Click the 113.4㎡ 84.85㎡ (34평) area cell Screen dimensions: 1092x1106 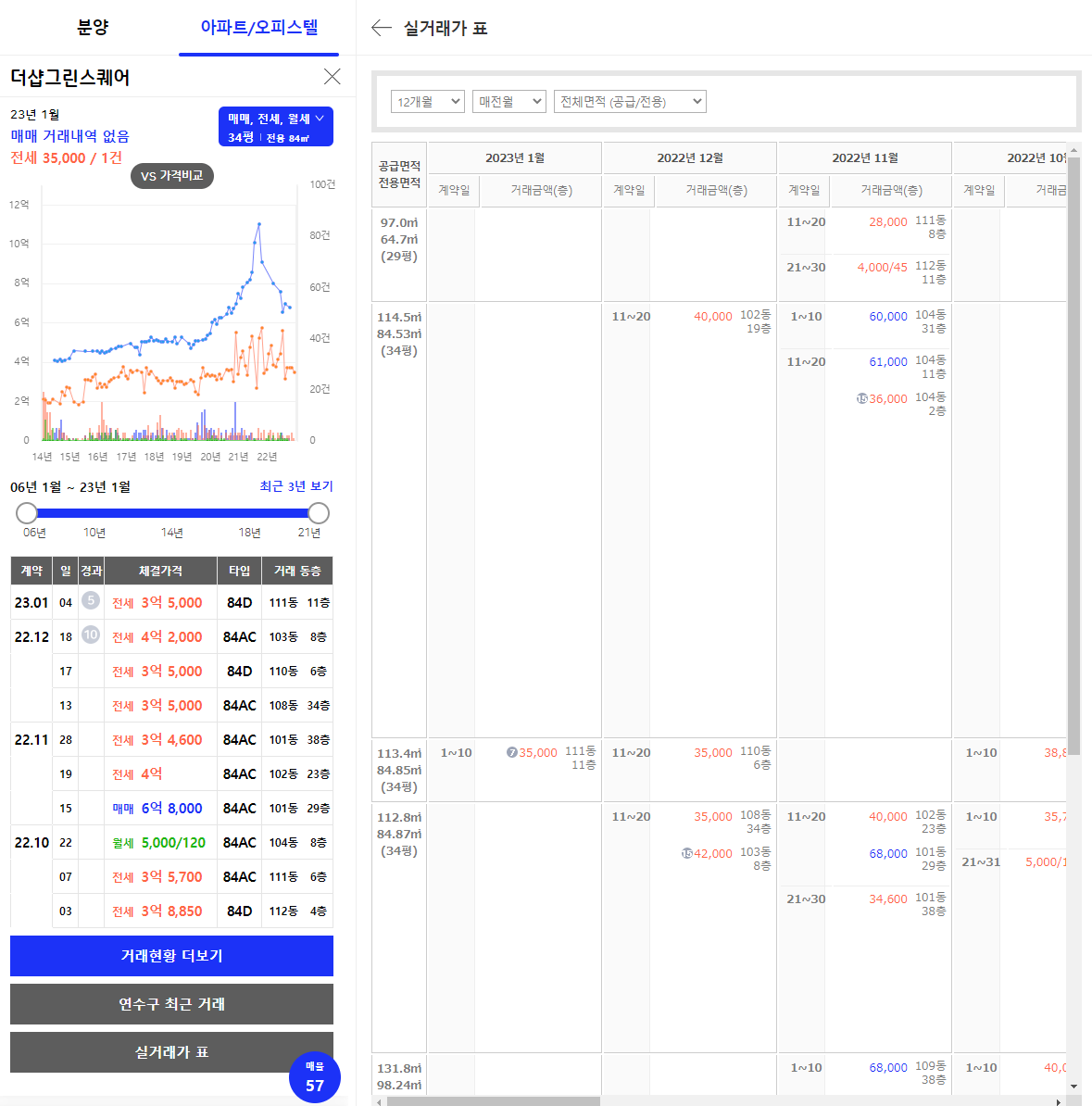[x=399, y=770]
